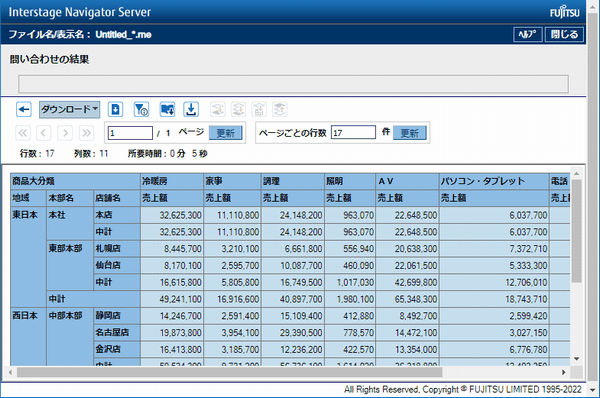Click the 店舗名 header cell
600x398 pixels.
click(x=117, y=198)
